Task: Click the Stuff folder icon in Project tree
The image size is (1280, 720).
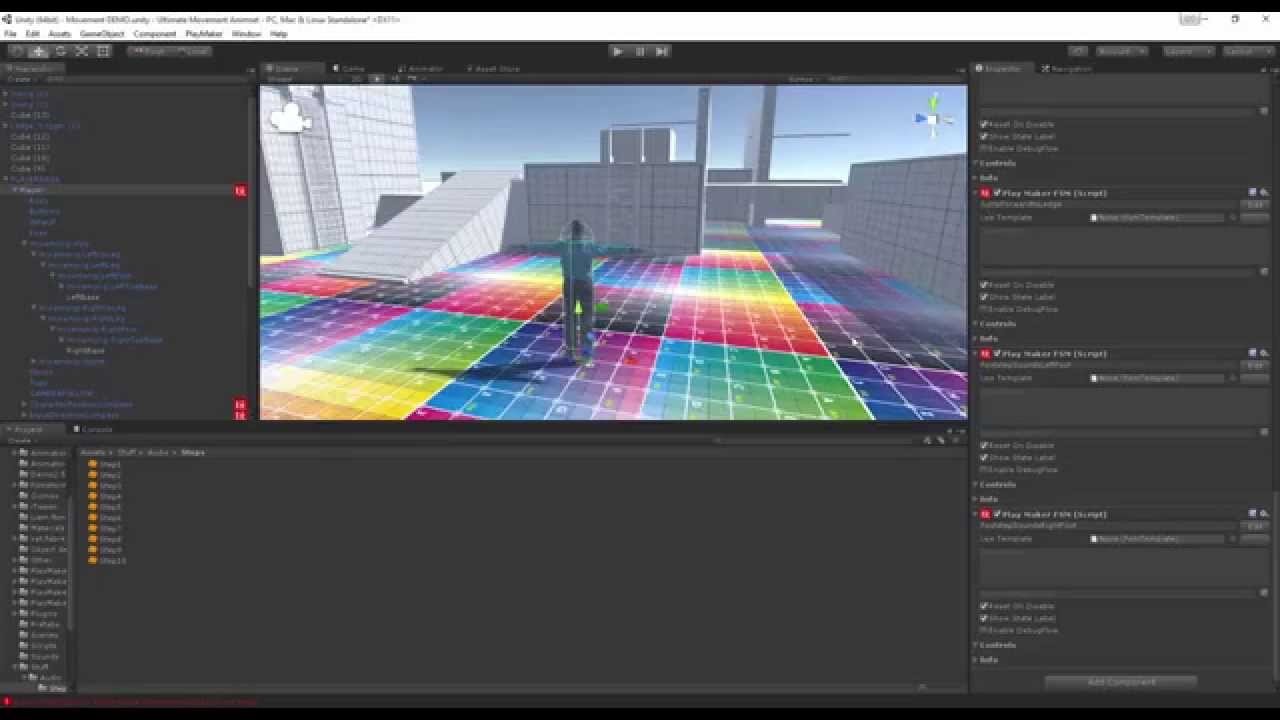Action: (x=24, y=667)
